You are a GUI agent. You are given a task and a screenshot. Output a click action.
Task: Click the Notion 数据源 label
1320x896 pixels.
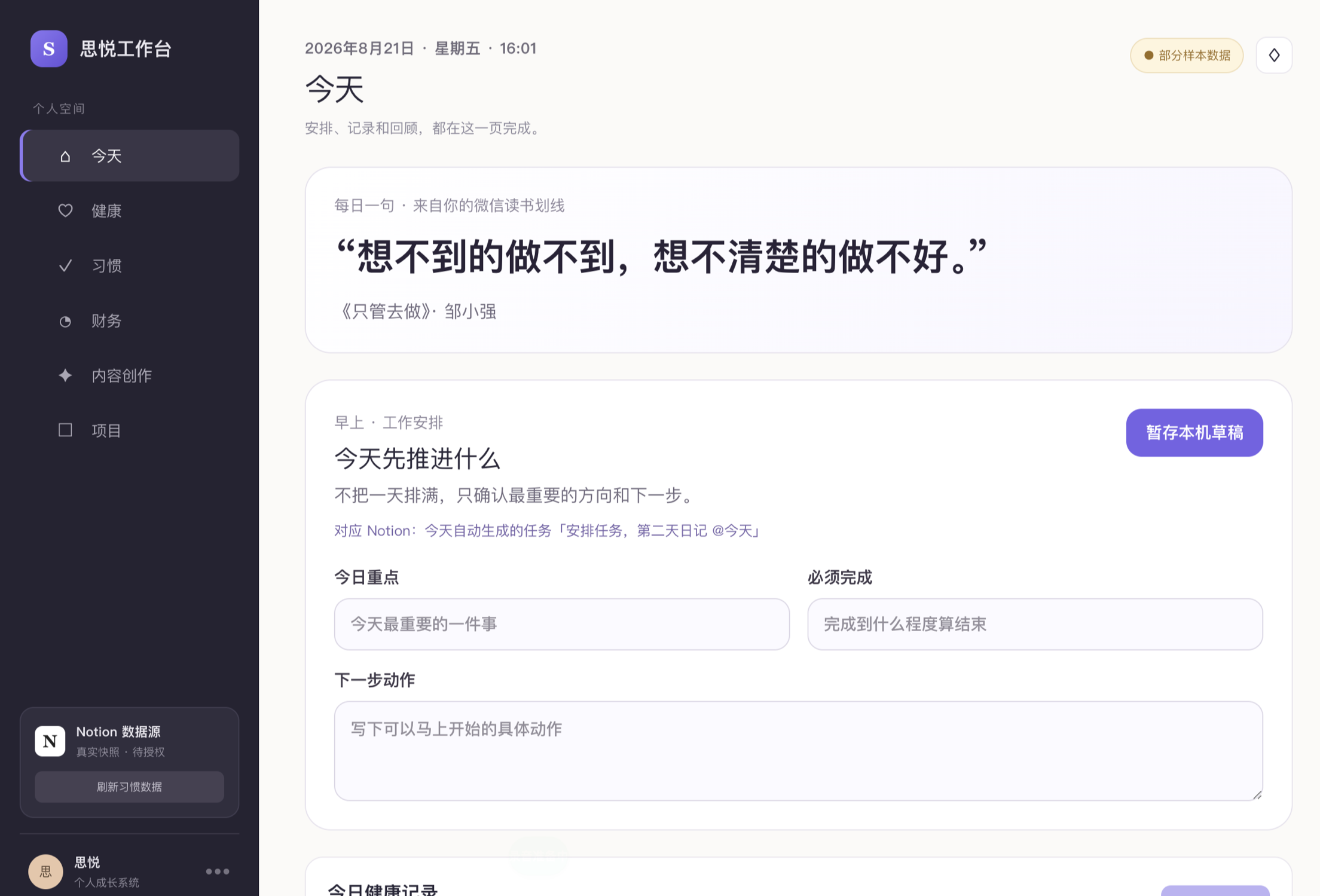[118, 732]
